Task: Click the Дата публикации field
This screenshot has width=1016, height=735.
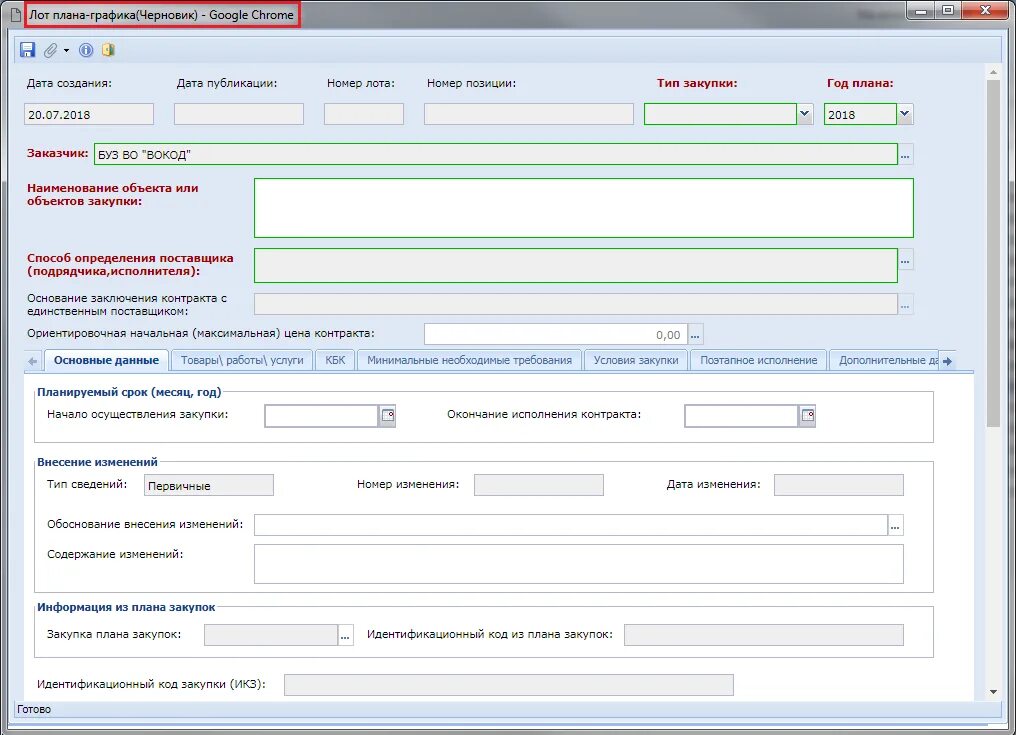Action: point(238,114)
